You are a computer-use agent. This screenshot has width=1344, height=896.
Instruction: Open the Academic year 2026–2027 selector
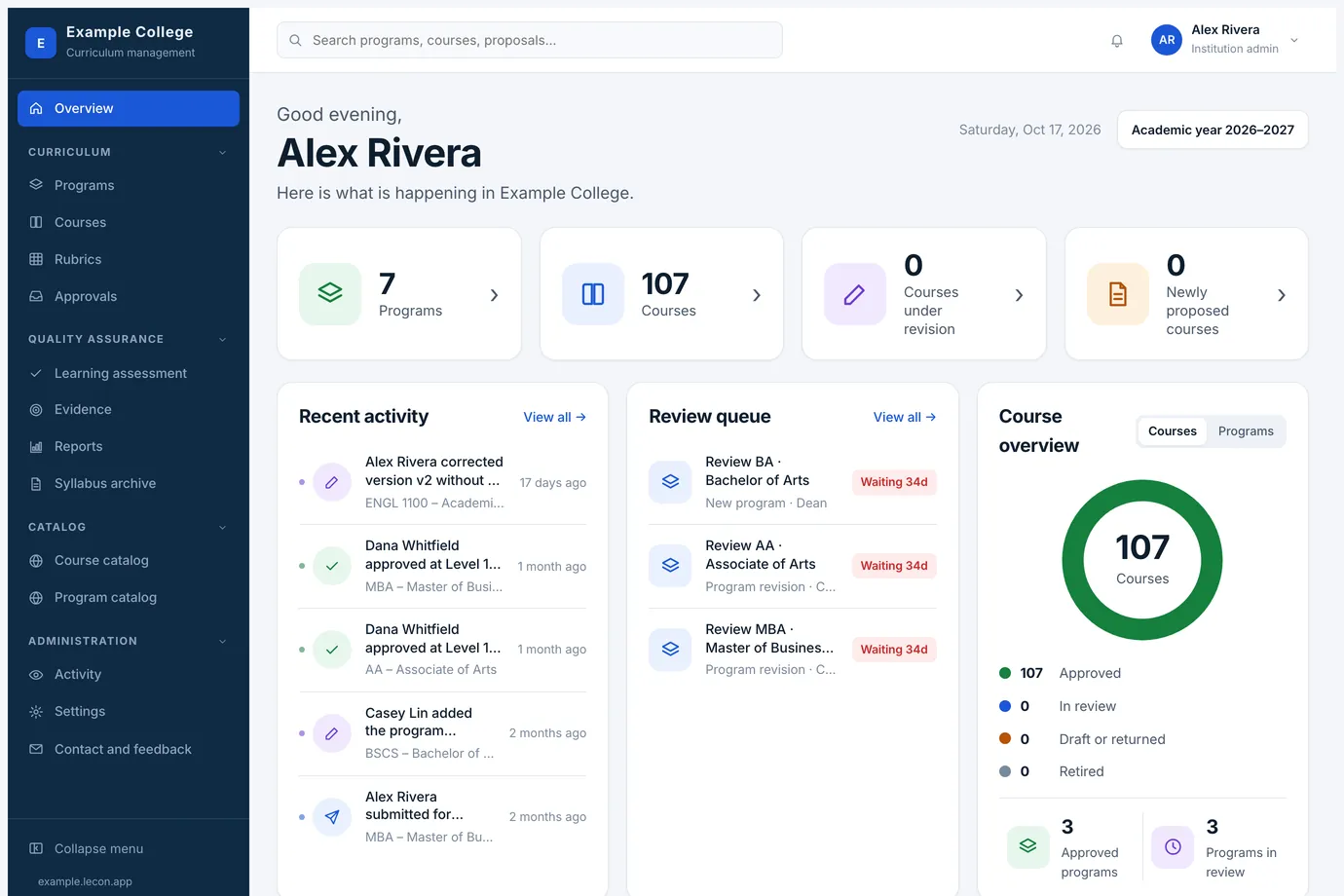pos(1213,130)
